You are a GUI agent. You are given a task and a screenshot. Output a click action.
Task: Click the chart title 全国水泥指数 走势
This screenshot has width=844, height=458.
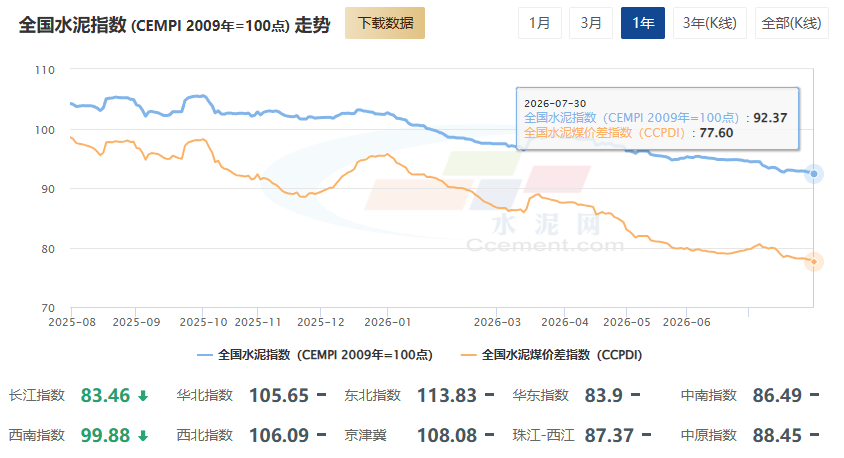click(174, 25)
